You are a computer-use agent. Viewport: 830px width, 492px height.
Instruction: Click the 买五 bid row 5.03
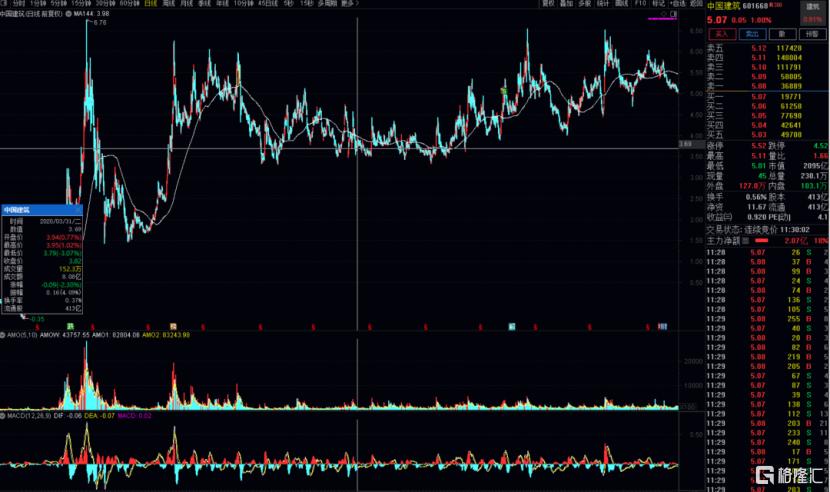click(x=767, y=135)
